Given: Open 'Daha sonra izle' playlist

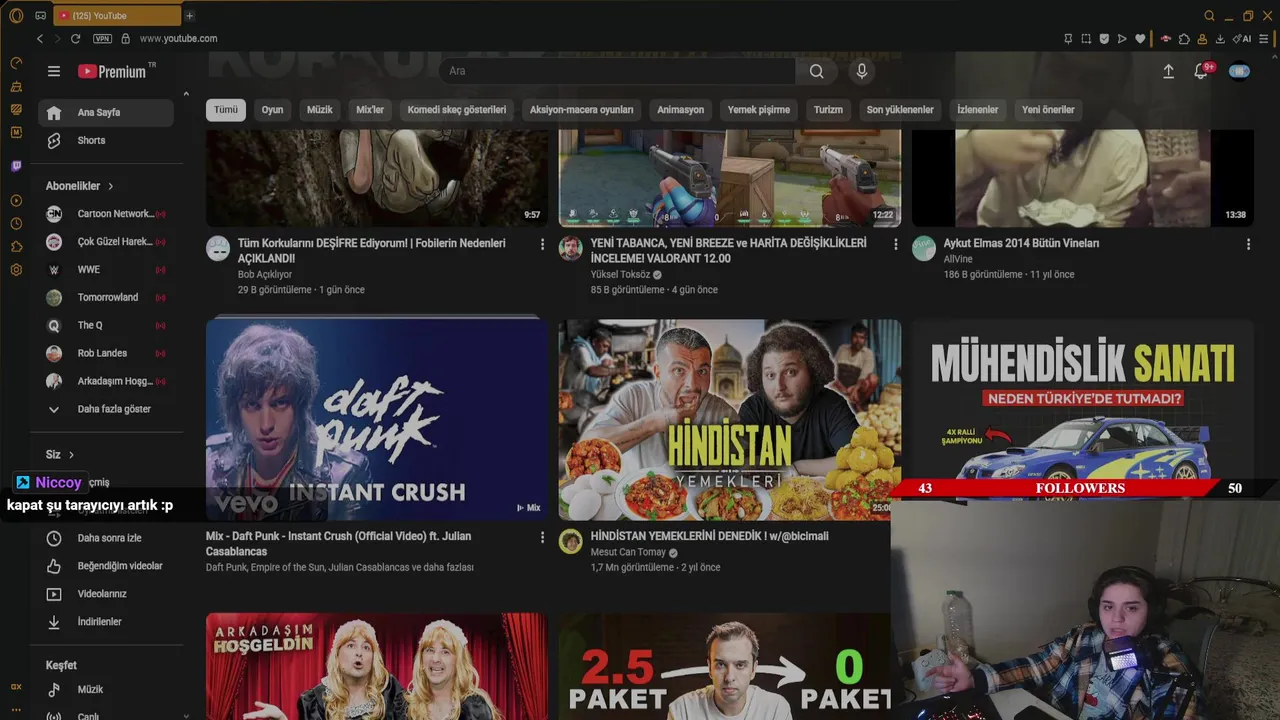Looking at the screenshot, I should [106, 538].
